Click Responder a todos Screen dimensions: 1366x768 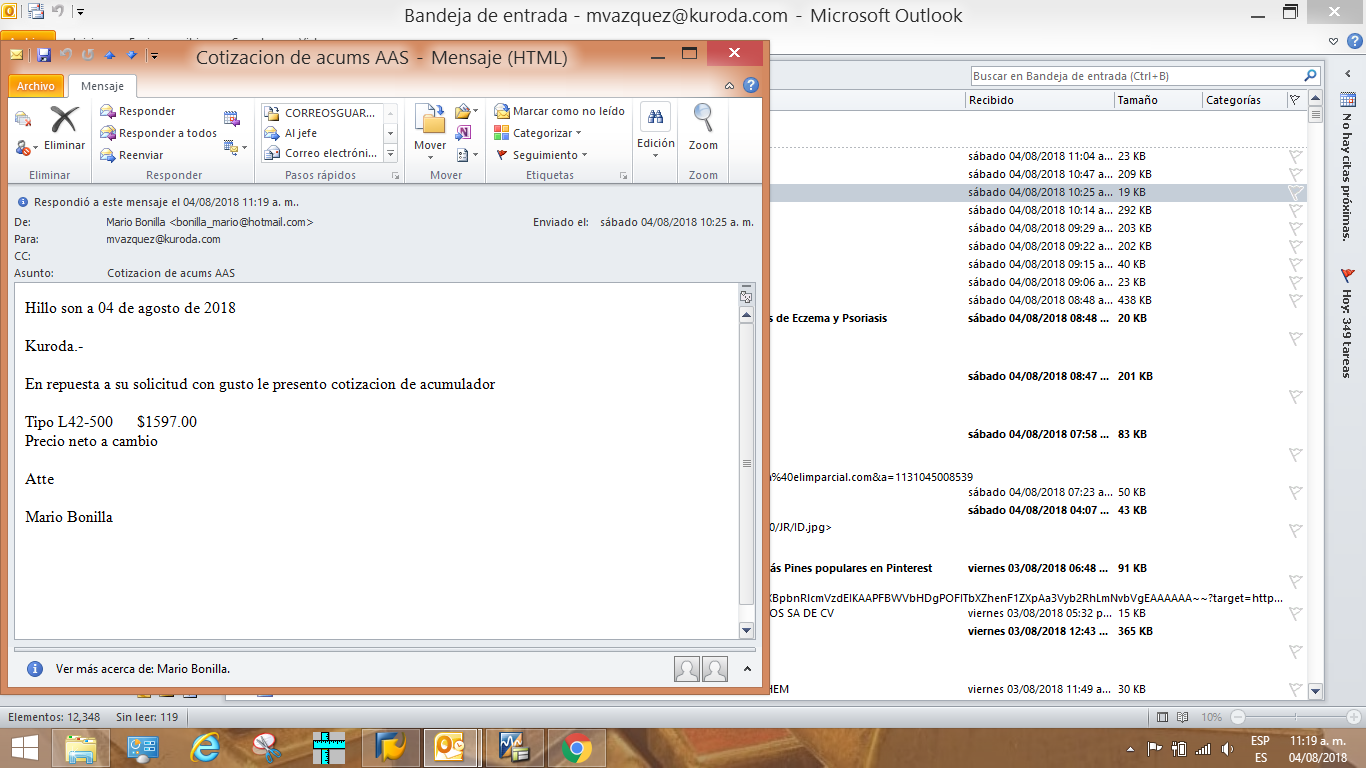pos(158,133)
